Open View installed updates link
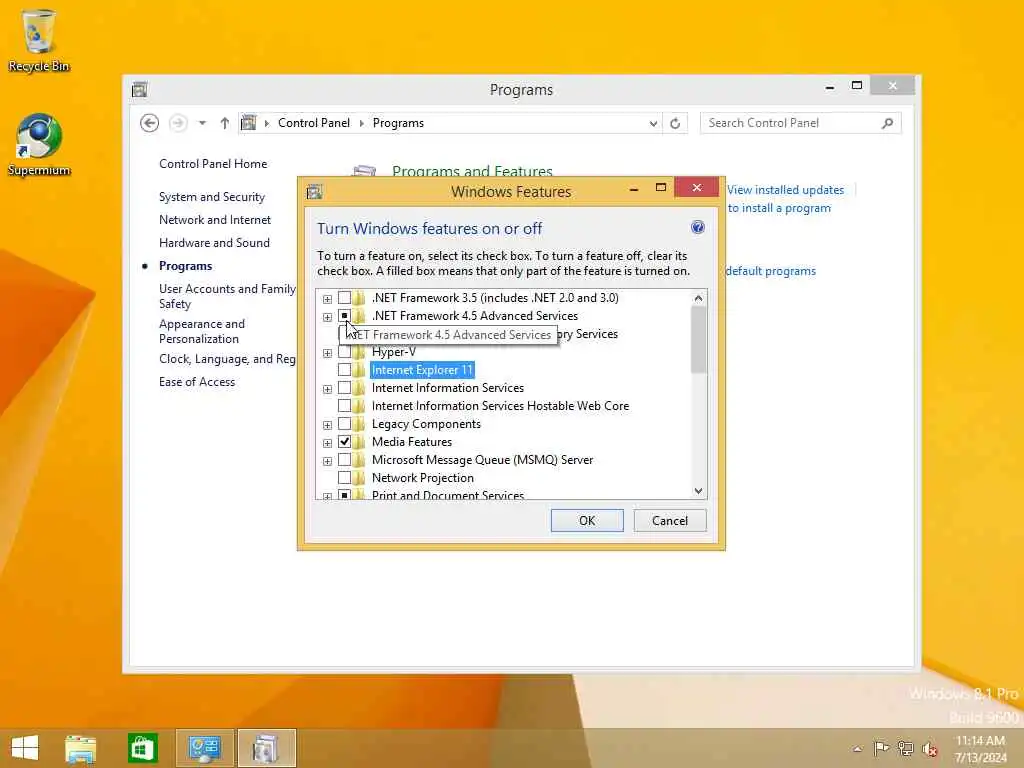The width and height of the screenshot is (1024, 768). click(785, 190)
